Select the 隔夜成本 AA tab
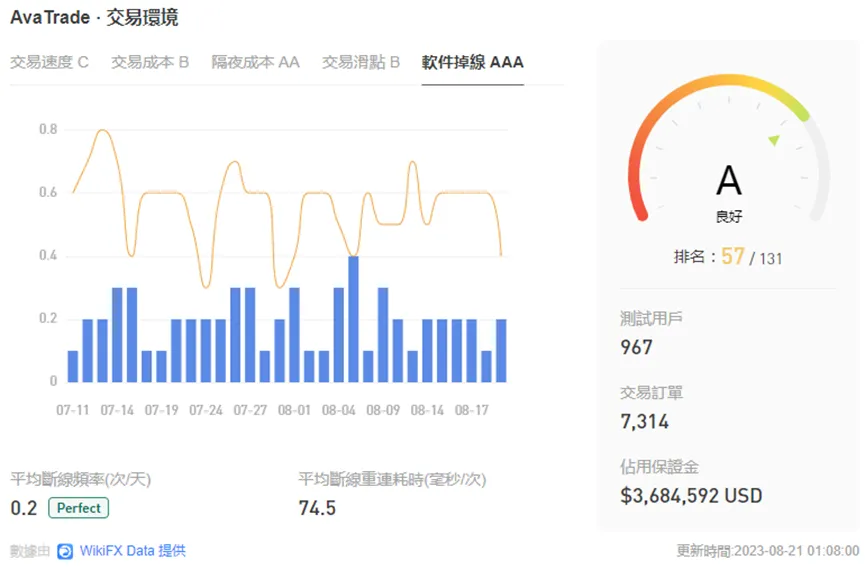The width and height of the screenshot is (865, 569). tap(255, 62)
